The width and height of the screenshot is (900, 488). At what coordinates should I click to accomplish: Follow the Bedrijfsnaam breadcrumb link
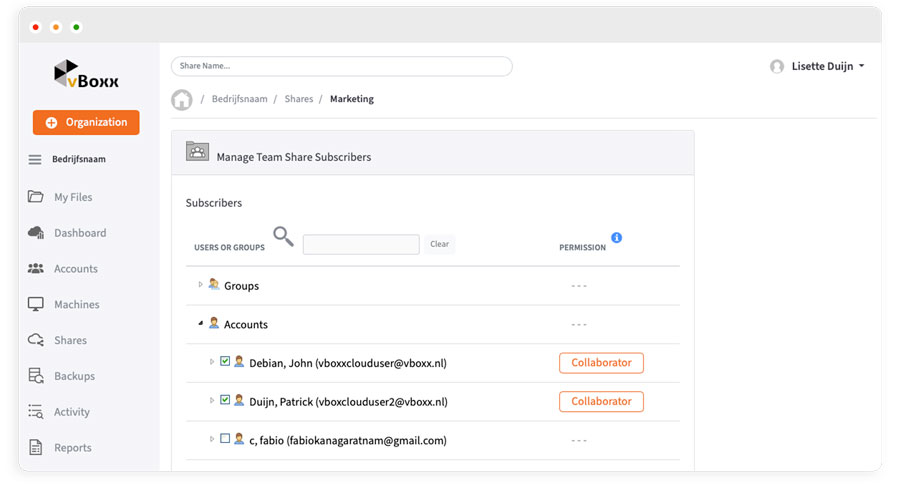click(239, 99)
